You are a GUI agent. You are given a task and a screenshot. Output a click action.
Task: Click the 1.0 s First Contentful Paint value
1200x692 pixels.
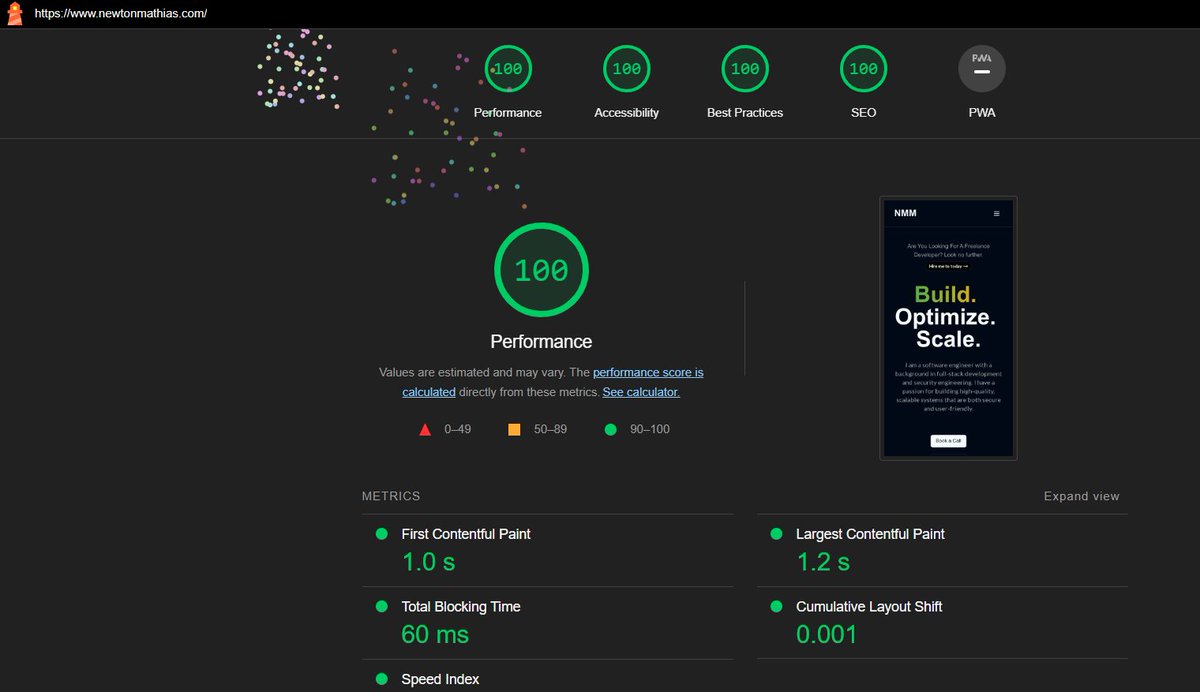point(428,562)
